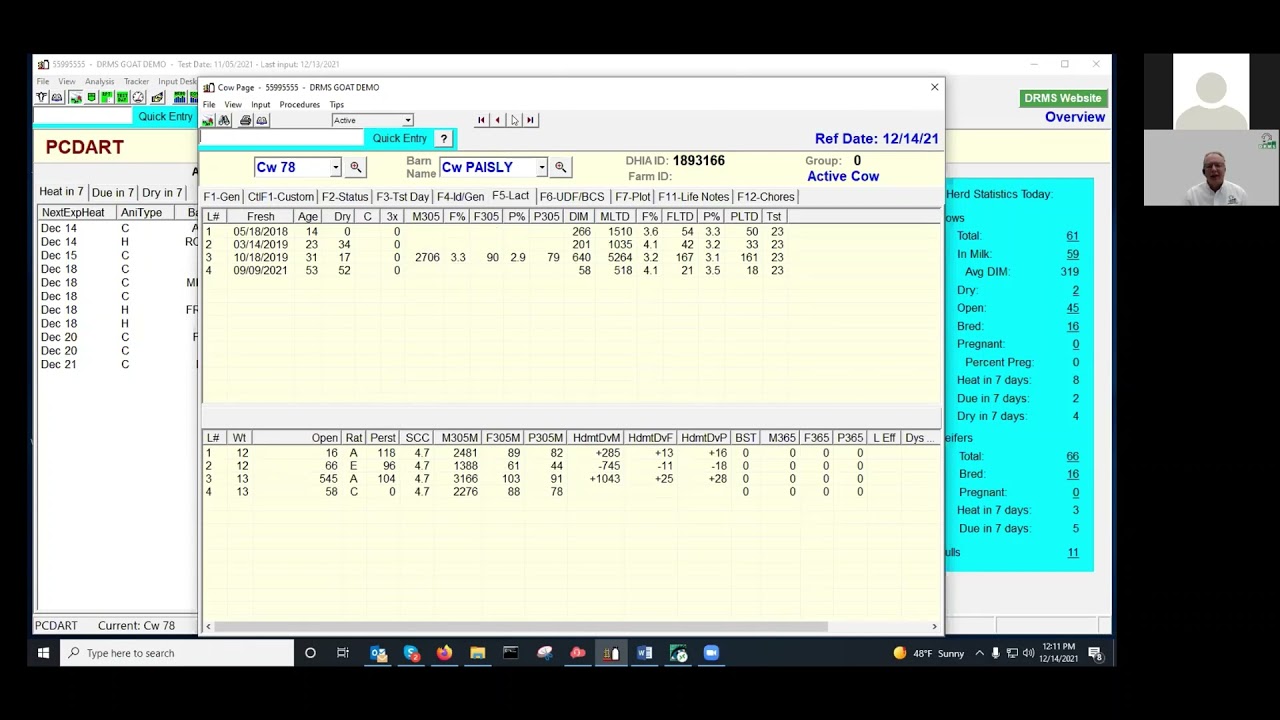The image size is (1280, 720).
Task: Switch to F3-Tst Day tab
Action: click(403, 197)
